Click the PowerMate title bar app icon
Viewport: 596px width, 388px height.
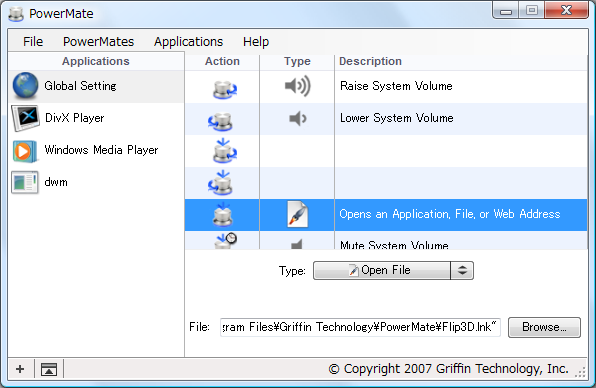pos(16,14)
